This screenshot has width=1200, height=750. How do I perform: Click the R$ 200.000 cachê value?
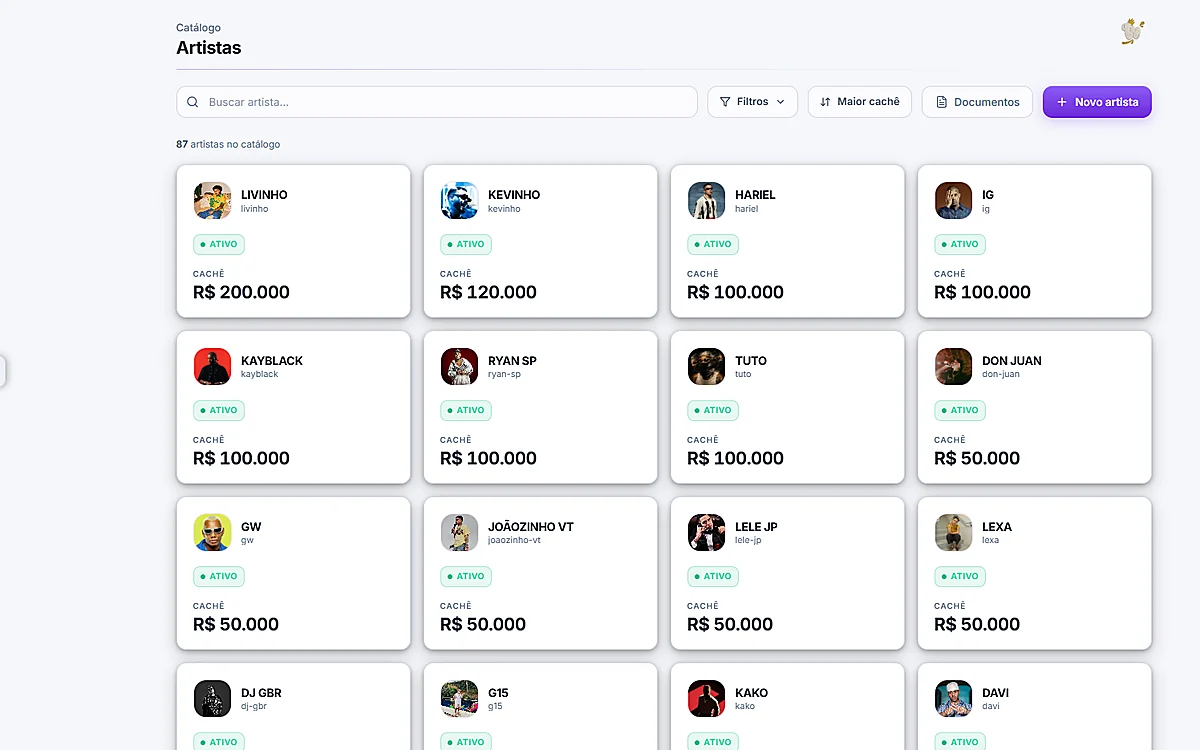point(241,292)
